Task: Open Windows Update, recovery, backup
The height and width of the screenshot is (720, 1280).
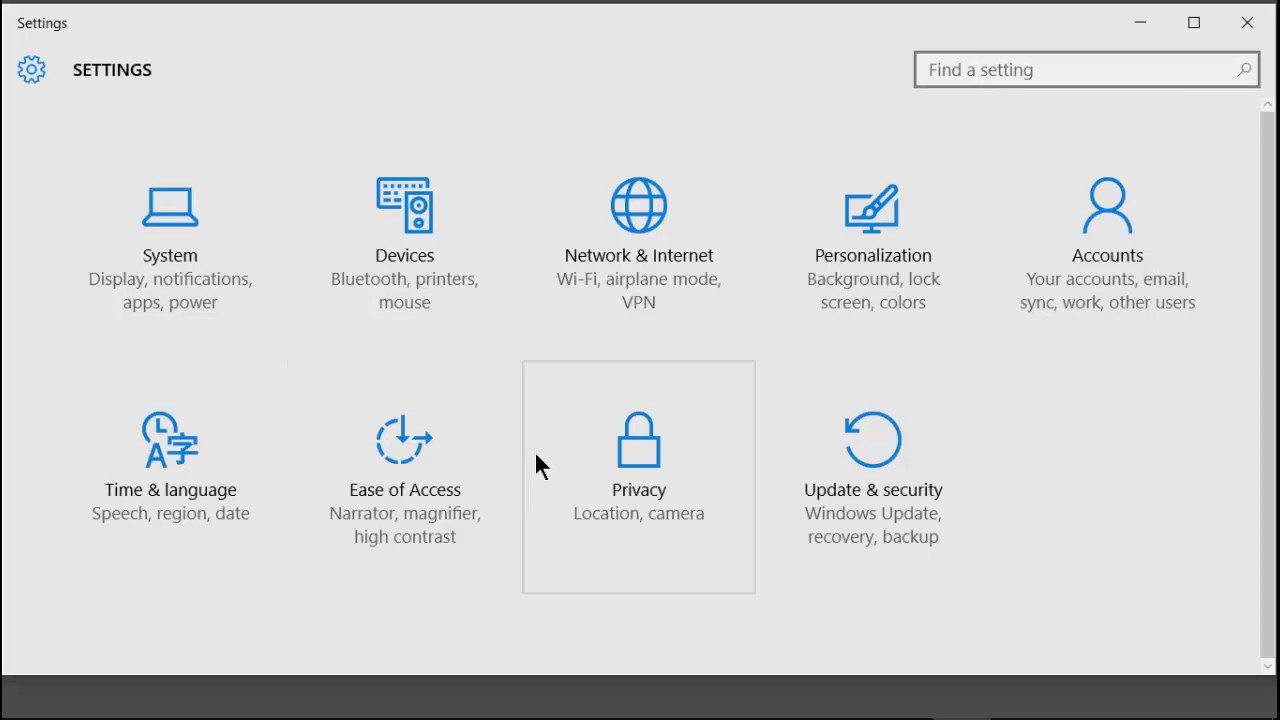Action: click(872, 524)
